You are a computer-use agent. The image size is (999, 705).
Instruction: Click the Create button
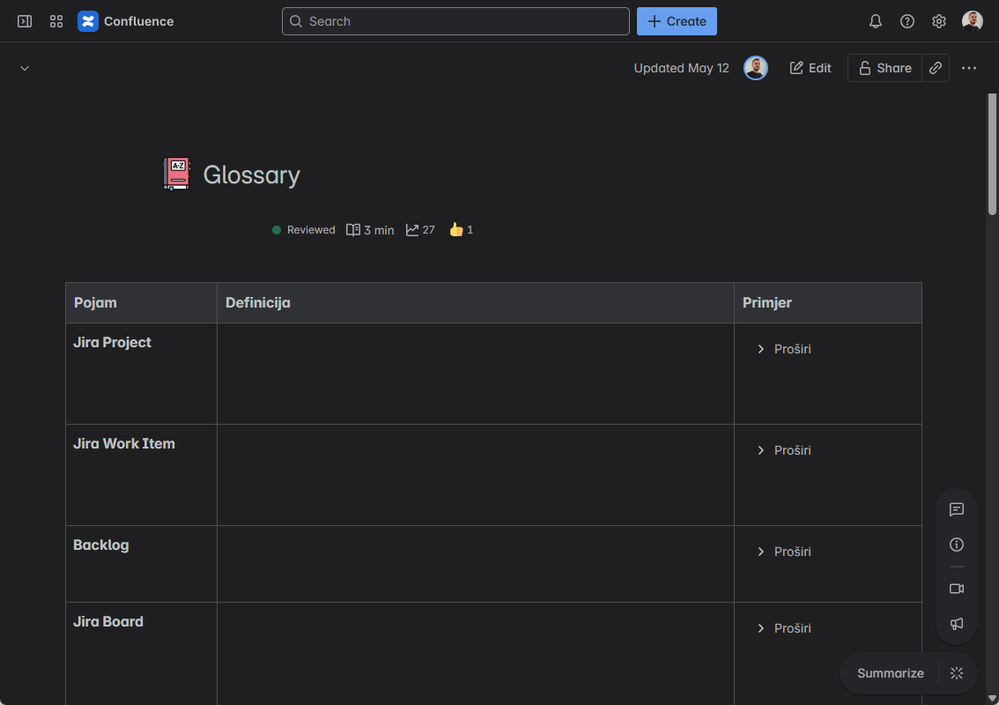click(677, 21)
